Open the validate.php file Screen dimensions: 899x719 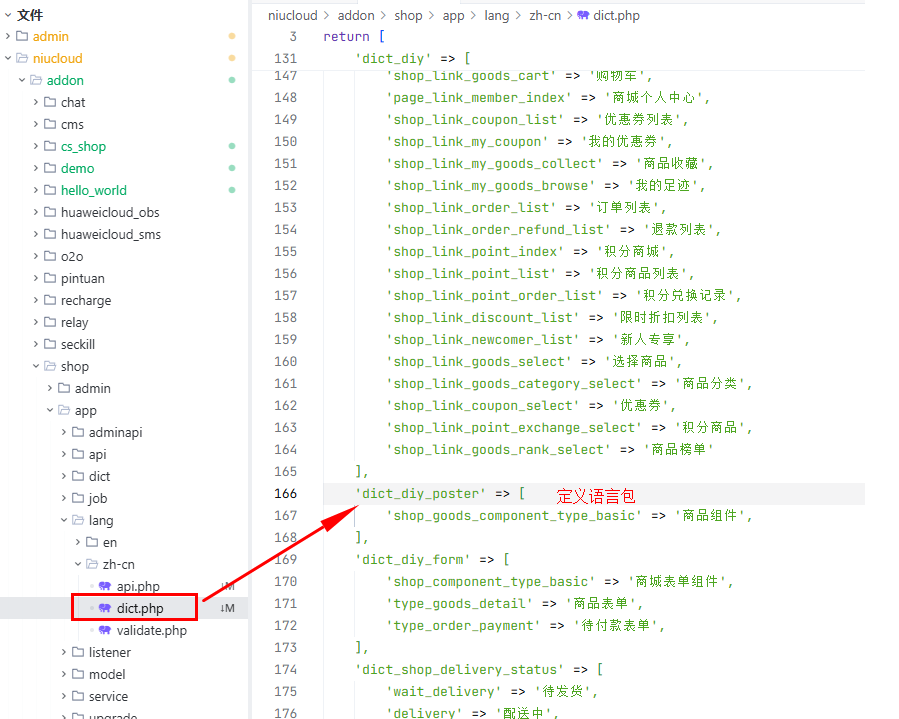(x=151, y=630)
